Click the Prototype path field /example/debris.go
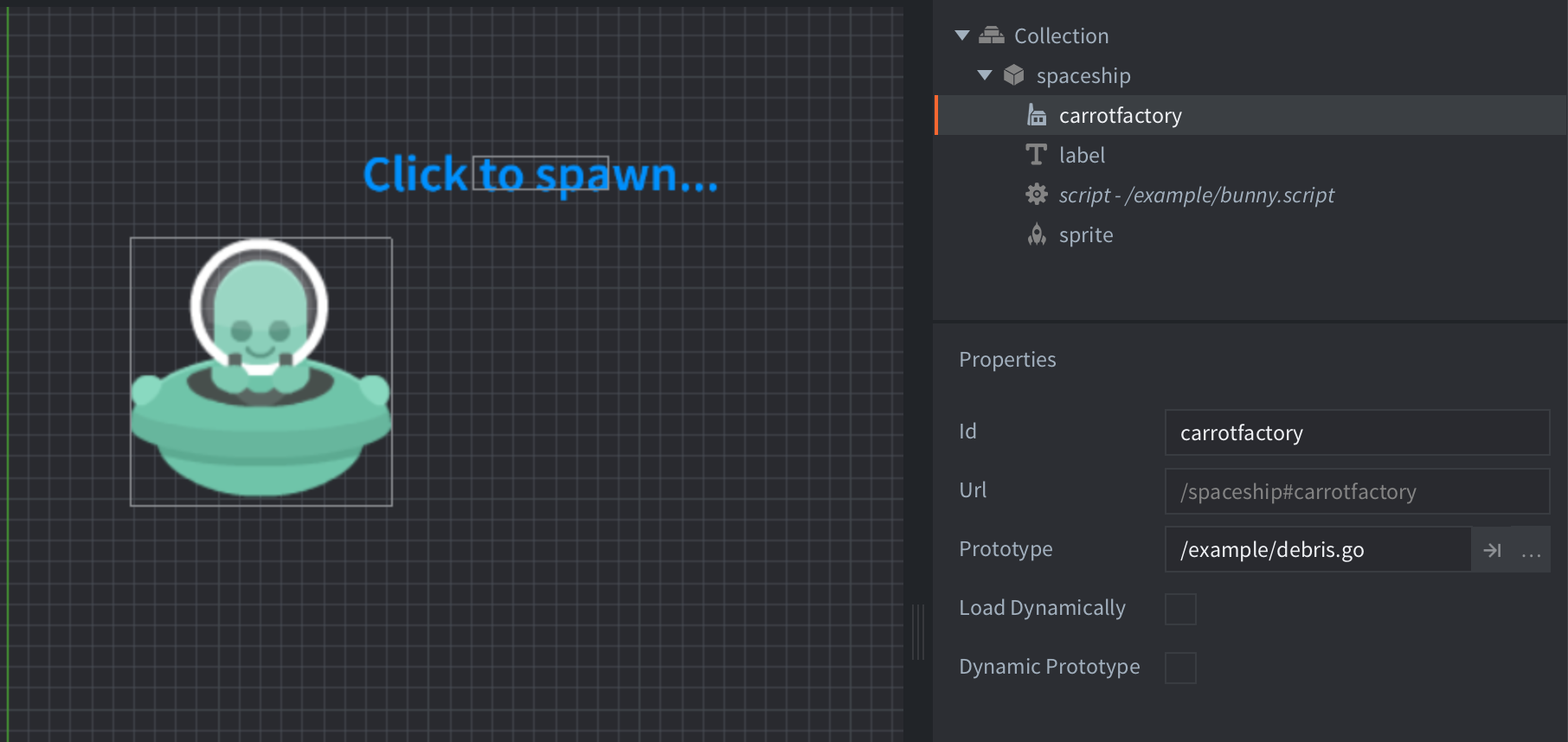 pos(1317,550)
